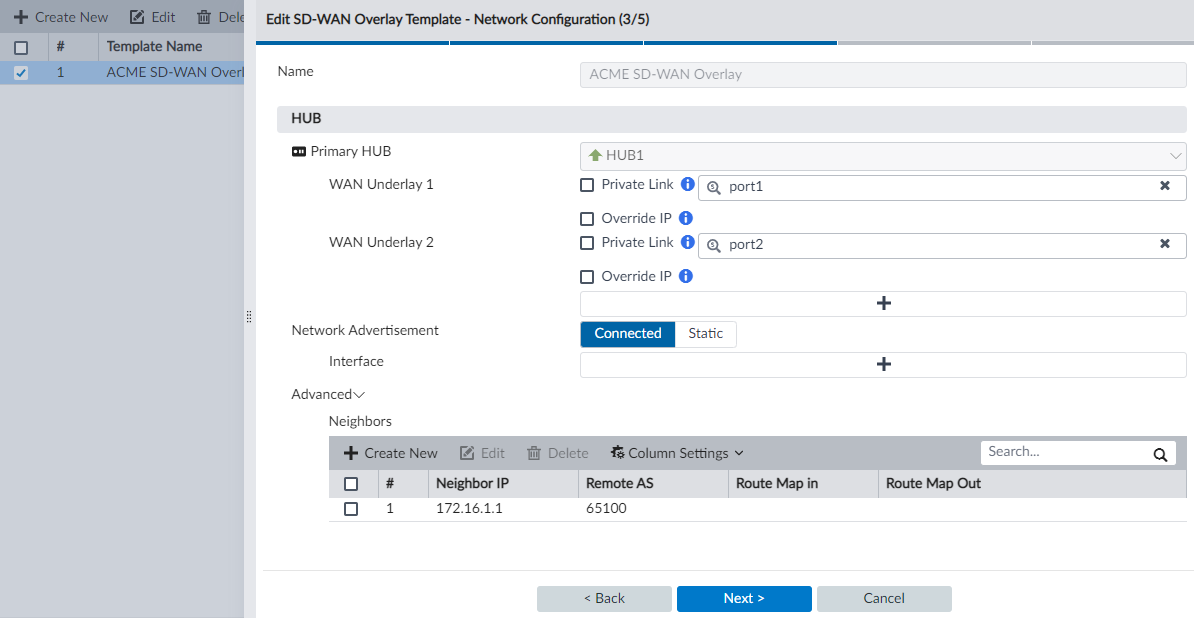The image size is (1194, 618).
Task: Click the neighbors search magnifier icon
Action: pos(1160,454)
